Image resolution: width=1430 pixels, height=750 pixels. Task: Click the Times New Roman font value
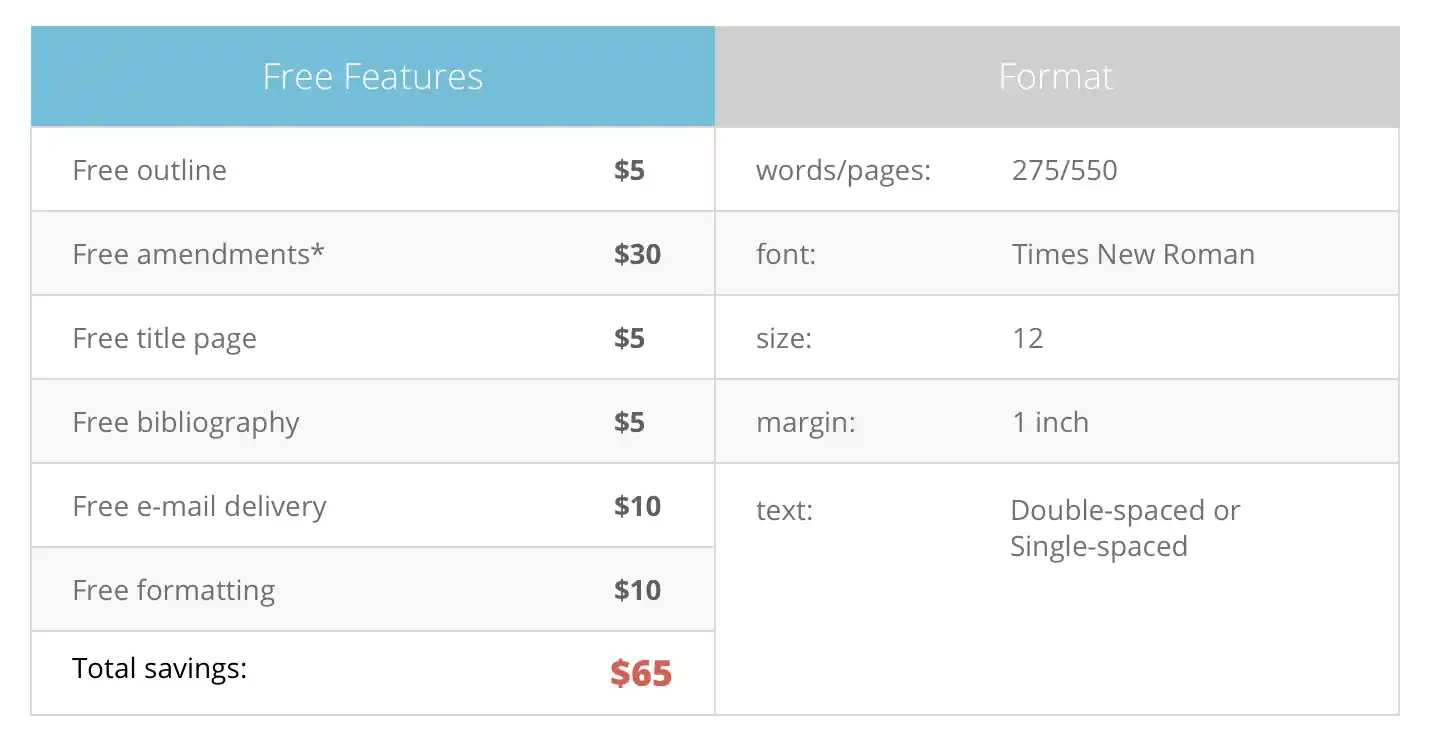(1133, 254)
